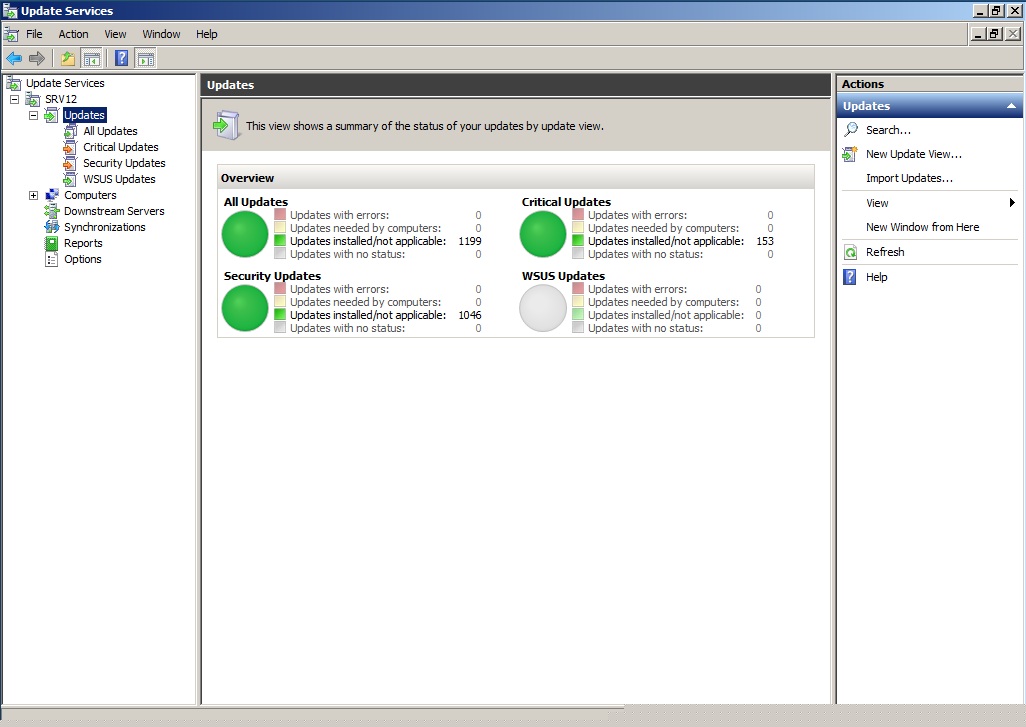This screenshot has height=727, width=1026.
Task: Collapse the Updates section in Actions pane
Action: 1011,106
